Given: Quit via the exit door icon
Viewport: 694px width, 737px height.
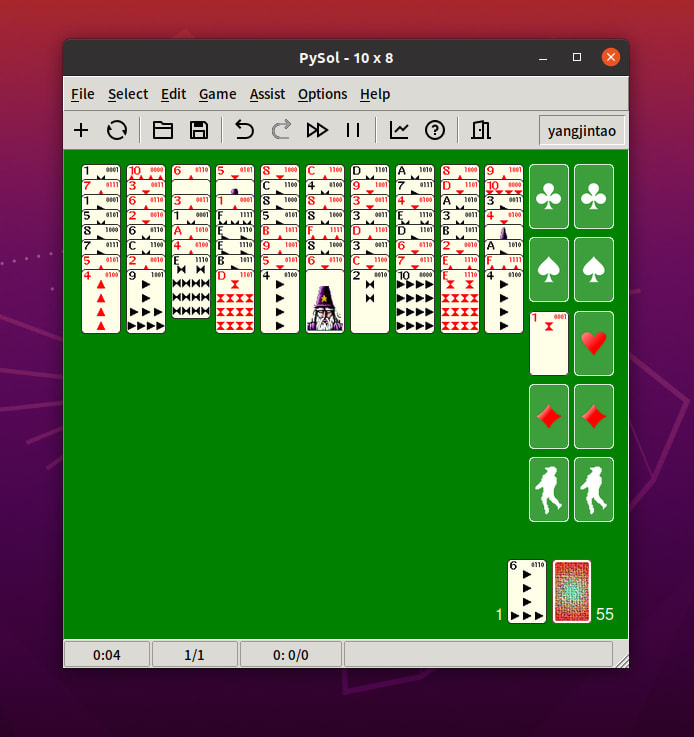Looking at the screenshot, I should pos(481,130).
